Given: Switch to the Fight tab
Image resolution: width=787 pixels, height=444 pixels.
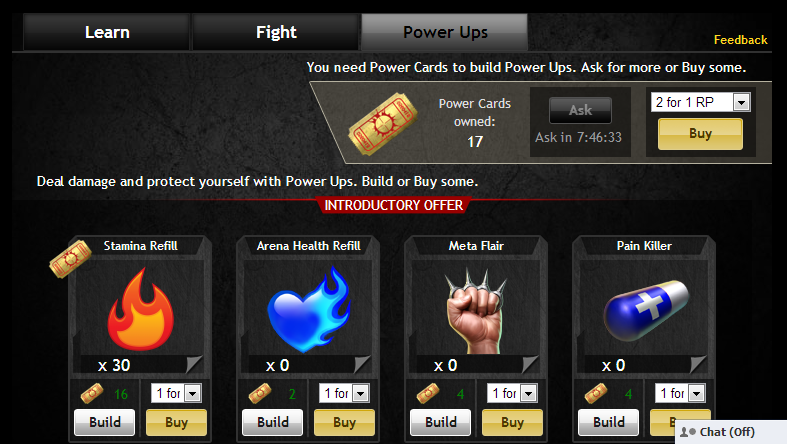Looking at the screenshot, I should click(x=276, y=32).
